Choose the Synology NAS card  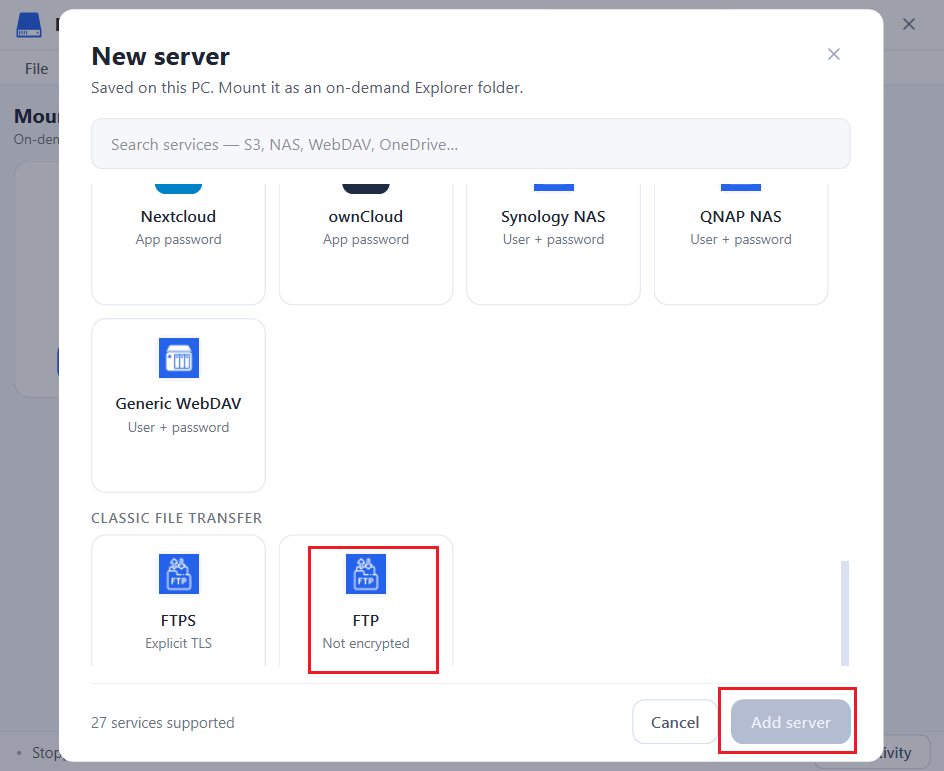coord(553,244)
